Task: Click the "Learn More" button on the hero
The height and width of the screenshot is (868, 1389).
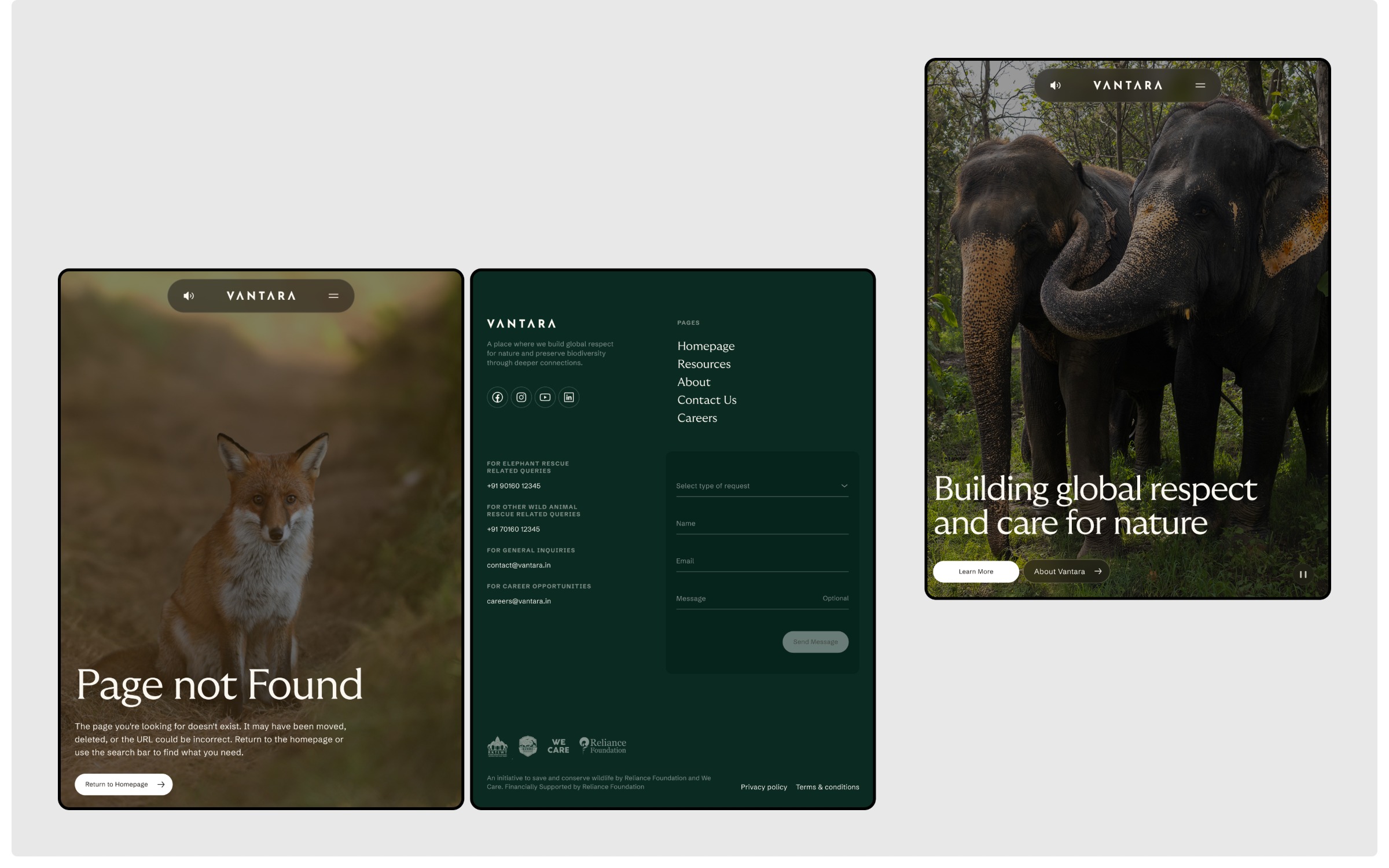Action: pyautogui.click(x=976, y=571)
